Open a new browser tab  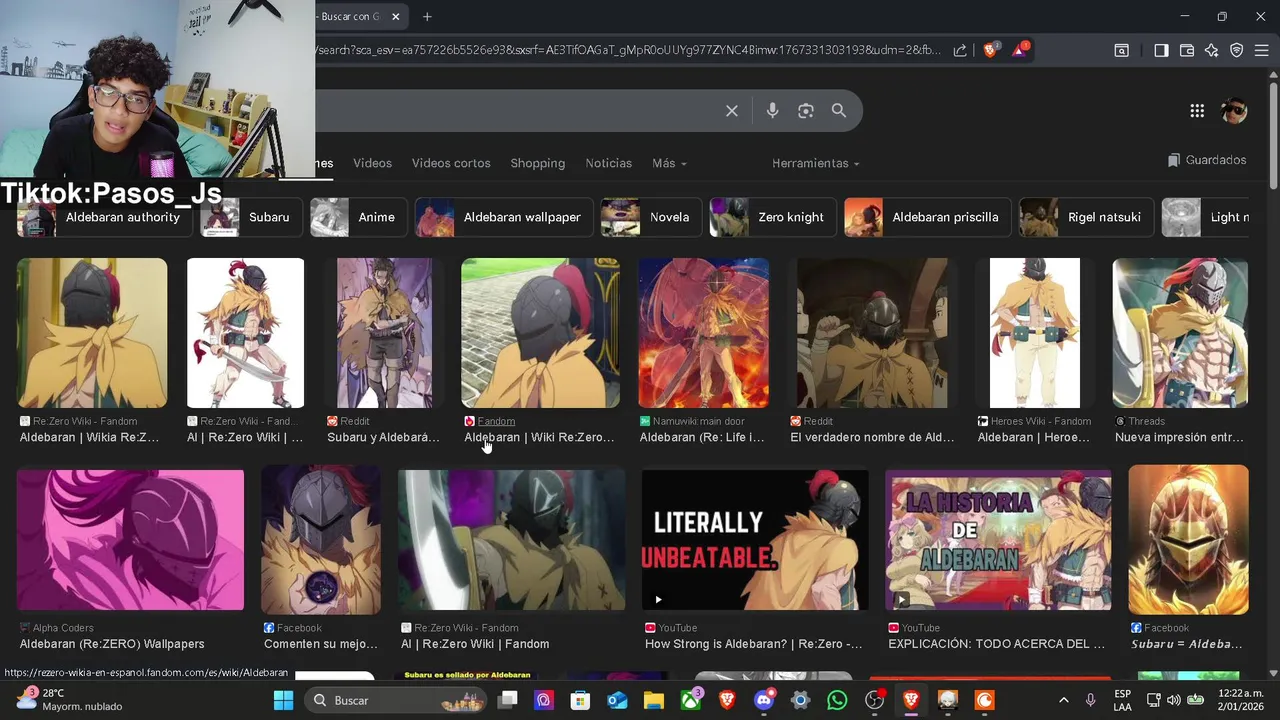pos(427,16)
